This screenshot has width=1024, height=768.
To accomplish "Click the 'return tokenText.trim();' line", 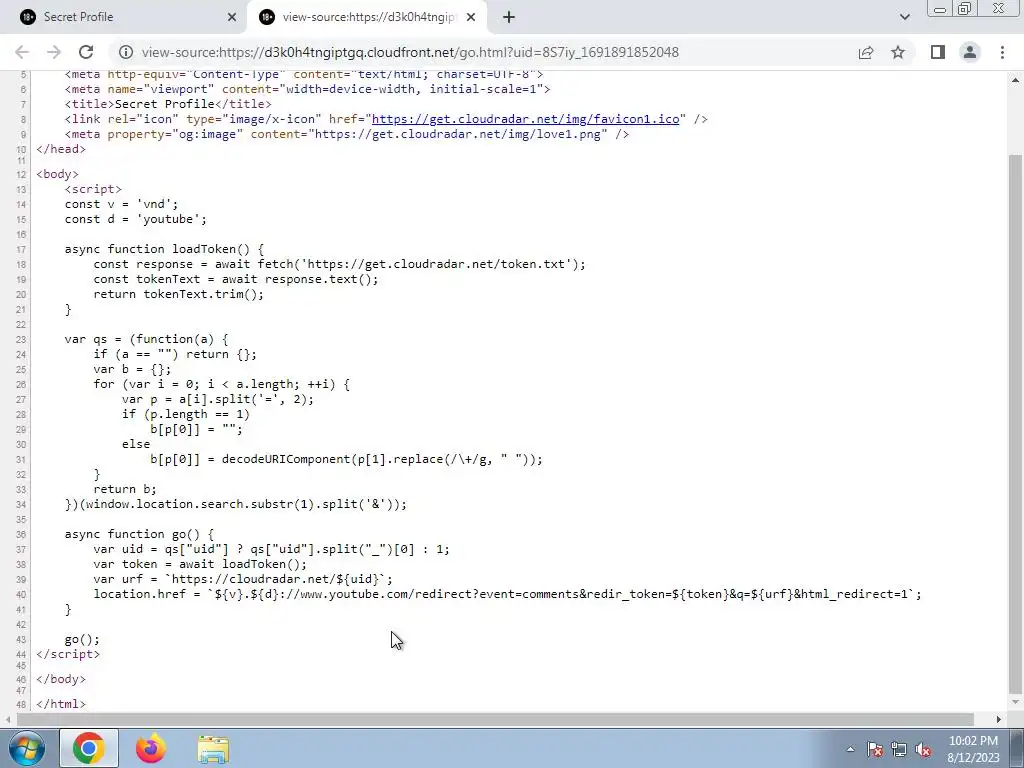I will tap(178, 294).
